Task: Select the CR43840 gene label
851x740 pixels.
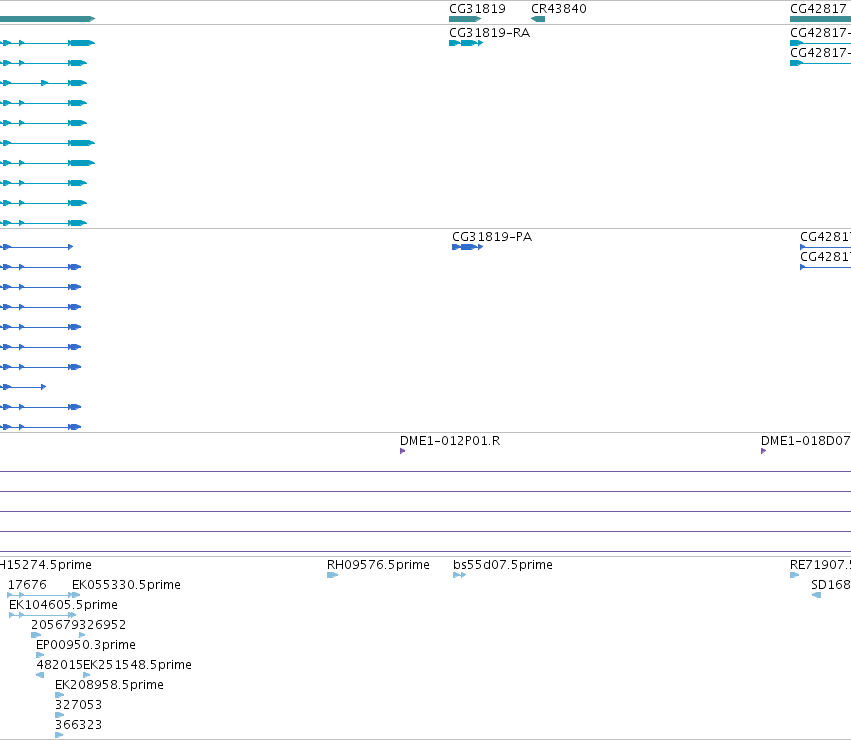Action: tap(558, 9)
